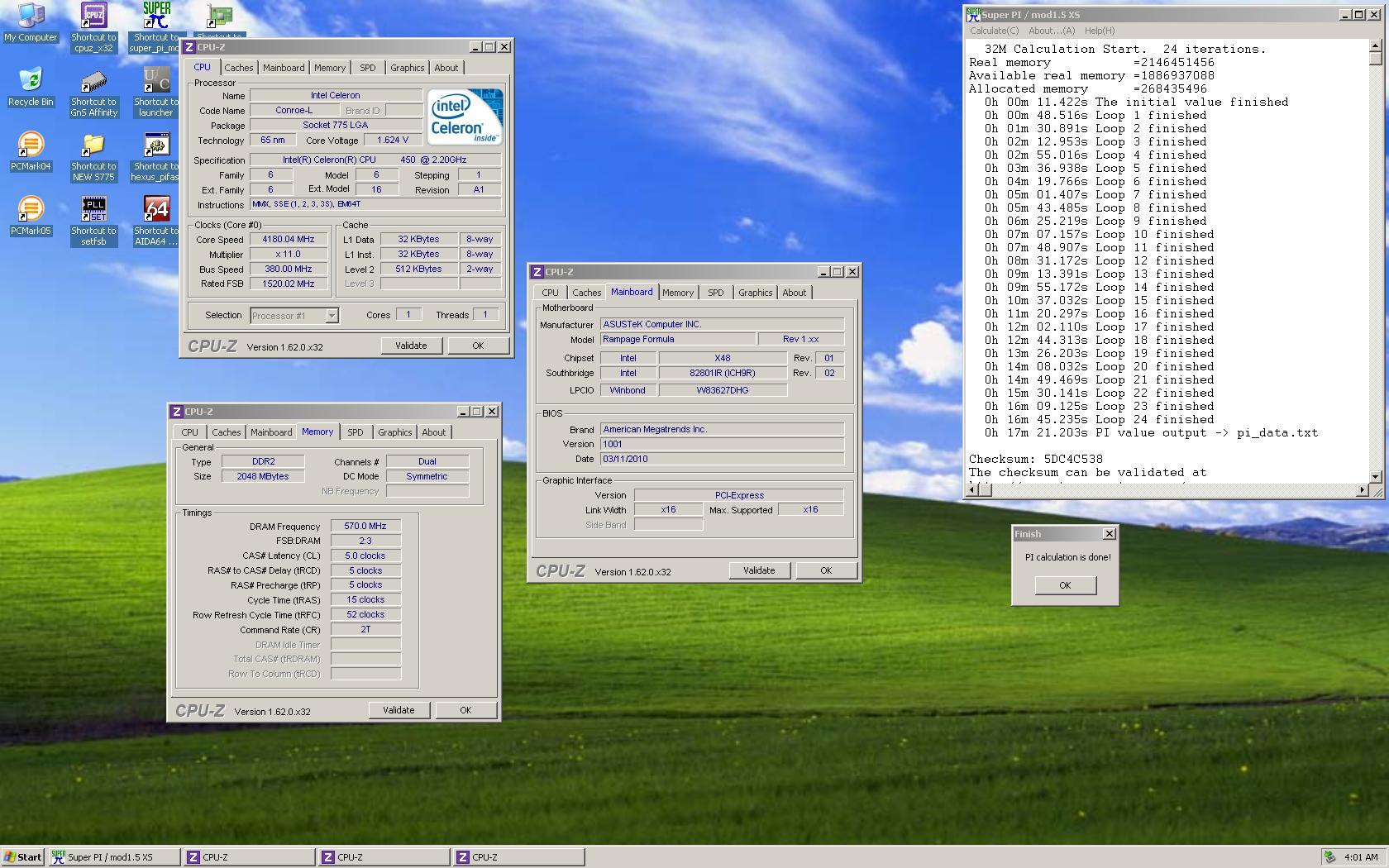Click the BIOS Date 03/11/2010 value
The image size is (1389, 868).
722,459
